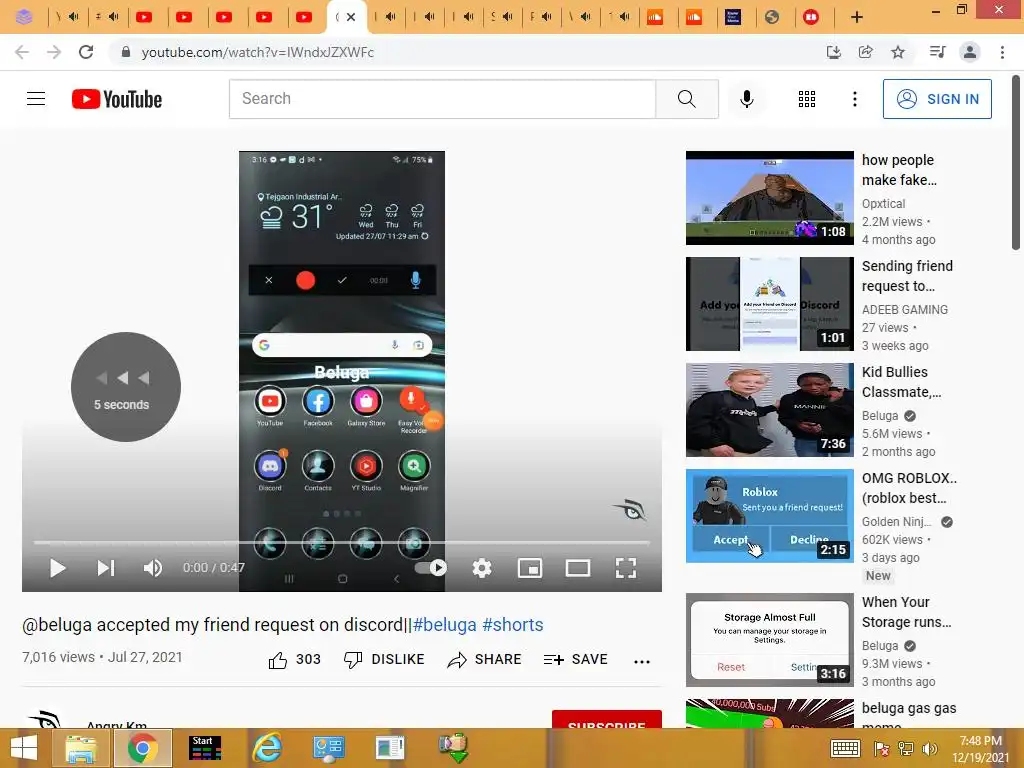Mute the video volume speaker
The width and height of the screenshot is (1024, 768).
(x=153, y=568)
